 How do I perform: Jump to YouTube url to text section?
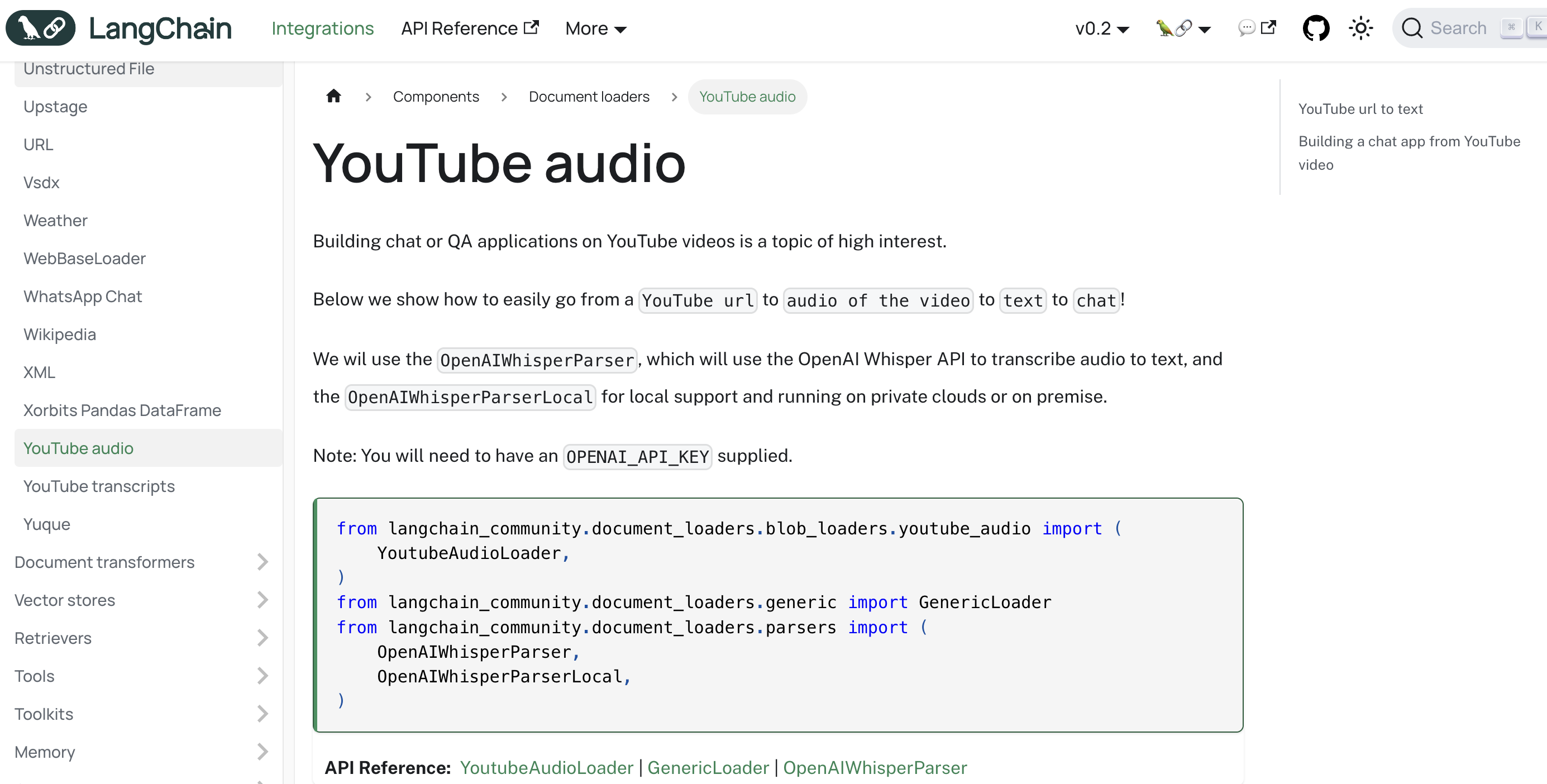[1360, 109]
